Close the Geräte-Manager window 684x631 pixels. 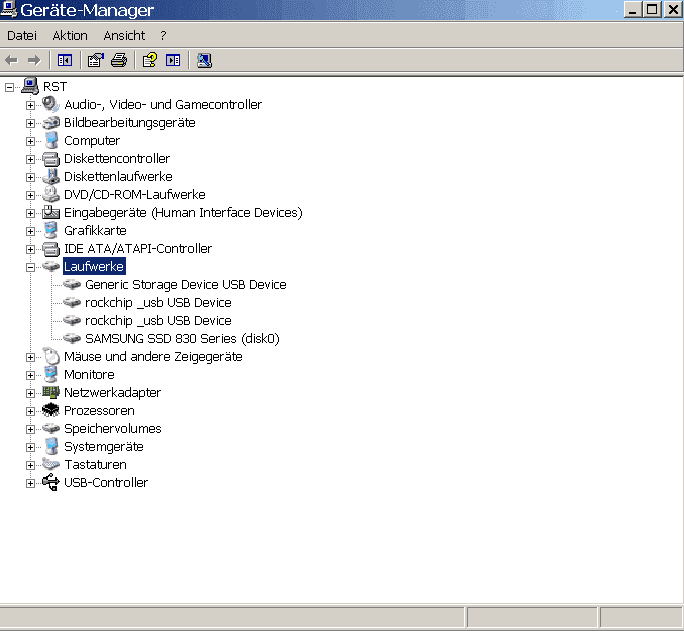673,10
